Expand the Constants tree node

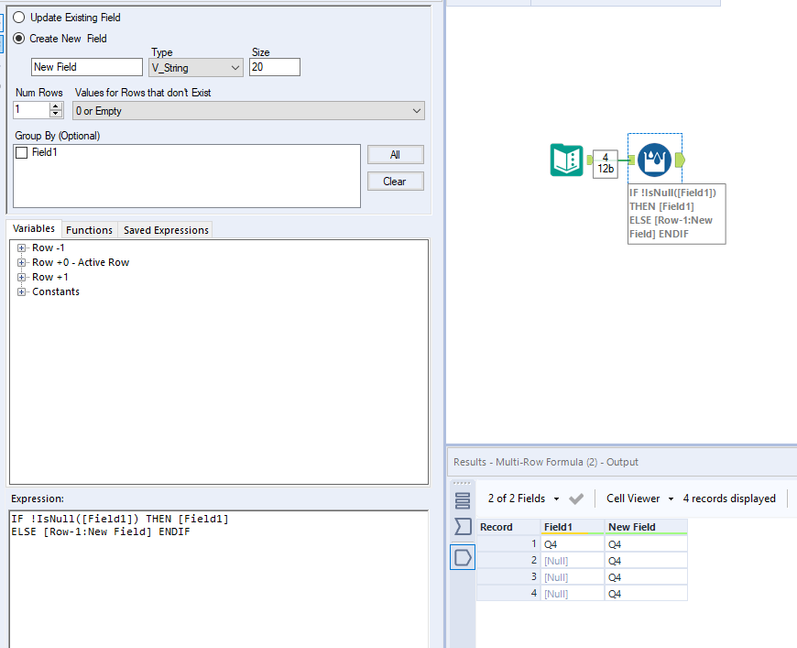click(21, 292)
